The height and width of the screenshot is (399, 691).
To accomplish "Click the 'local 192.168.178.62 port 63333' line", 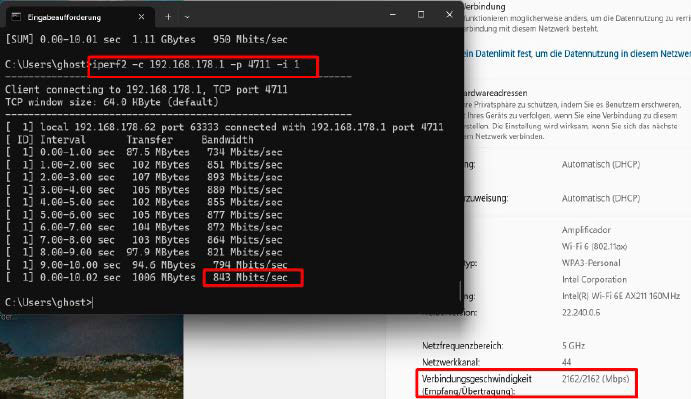I will pyautogui.click(x=224, y=127).
